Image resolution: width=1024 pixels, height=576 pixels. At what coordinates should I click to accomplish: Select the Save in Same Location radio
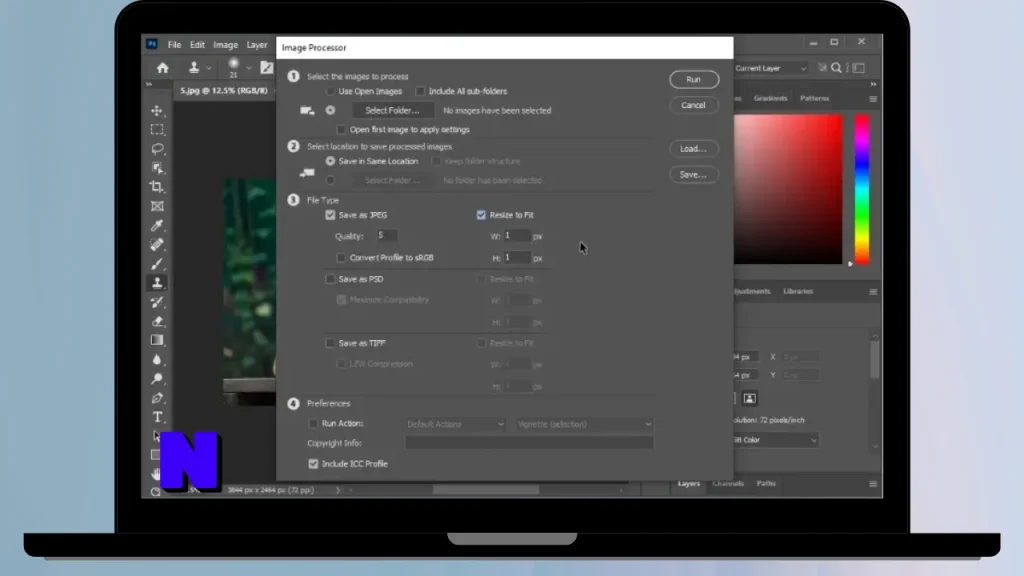pyautogui.click(x=330, y=161)
